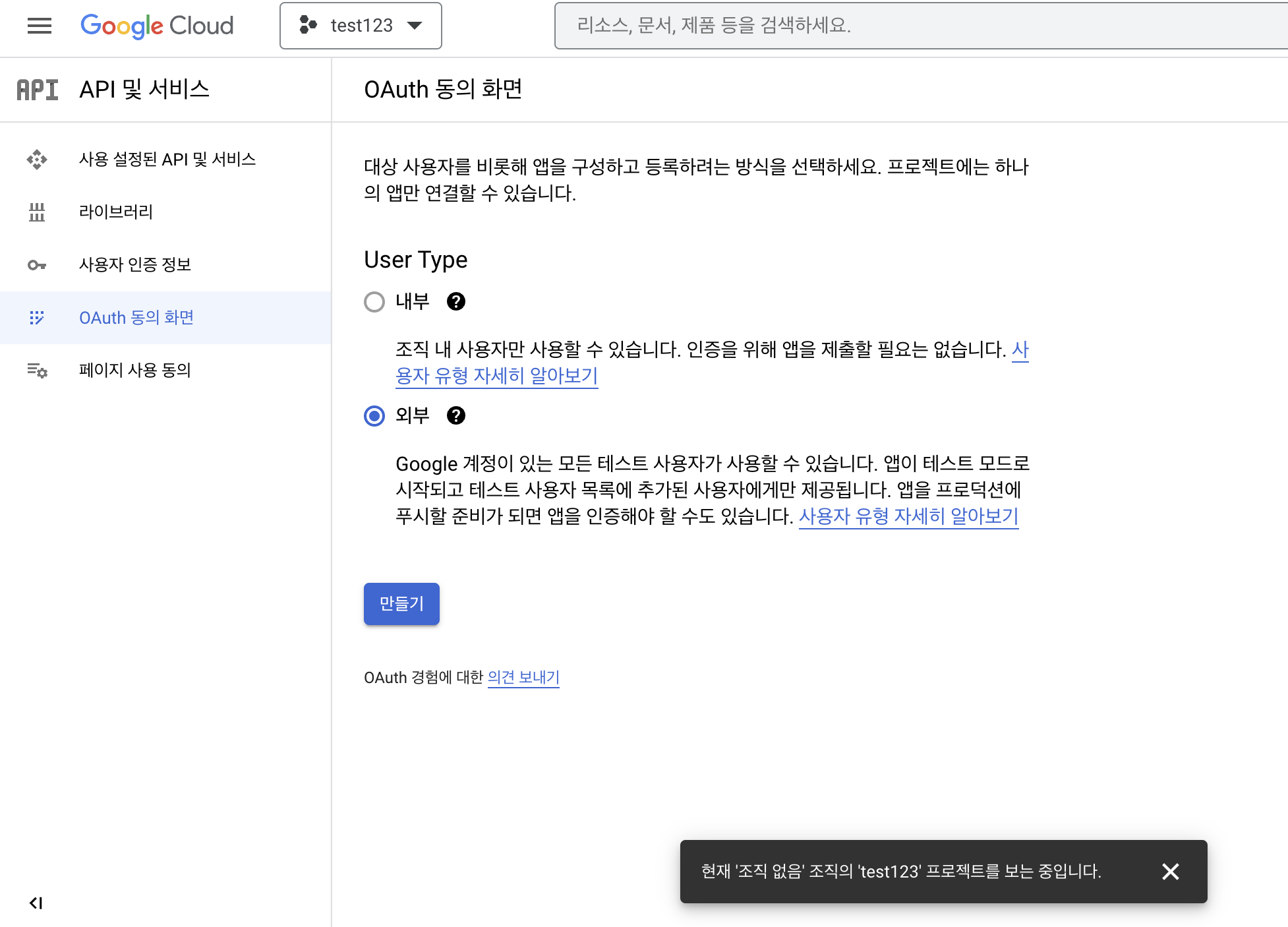The width and height of the screenshot is (1288, 927).
Task: Dismiss the project notification toast
Action: 1170,872
